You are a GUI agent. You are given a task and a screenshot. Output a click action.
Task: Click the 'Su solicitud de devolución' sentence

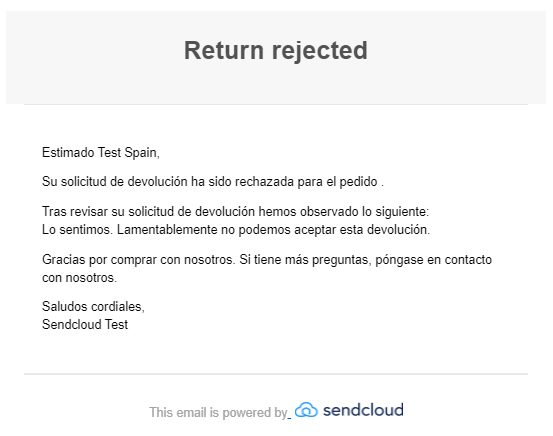click(x=213, y=182)
